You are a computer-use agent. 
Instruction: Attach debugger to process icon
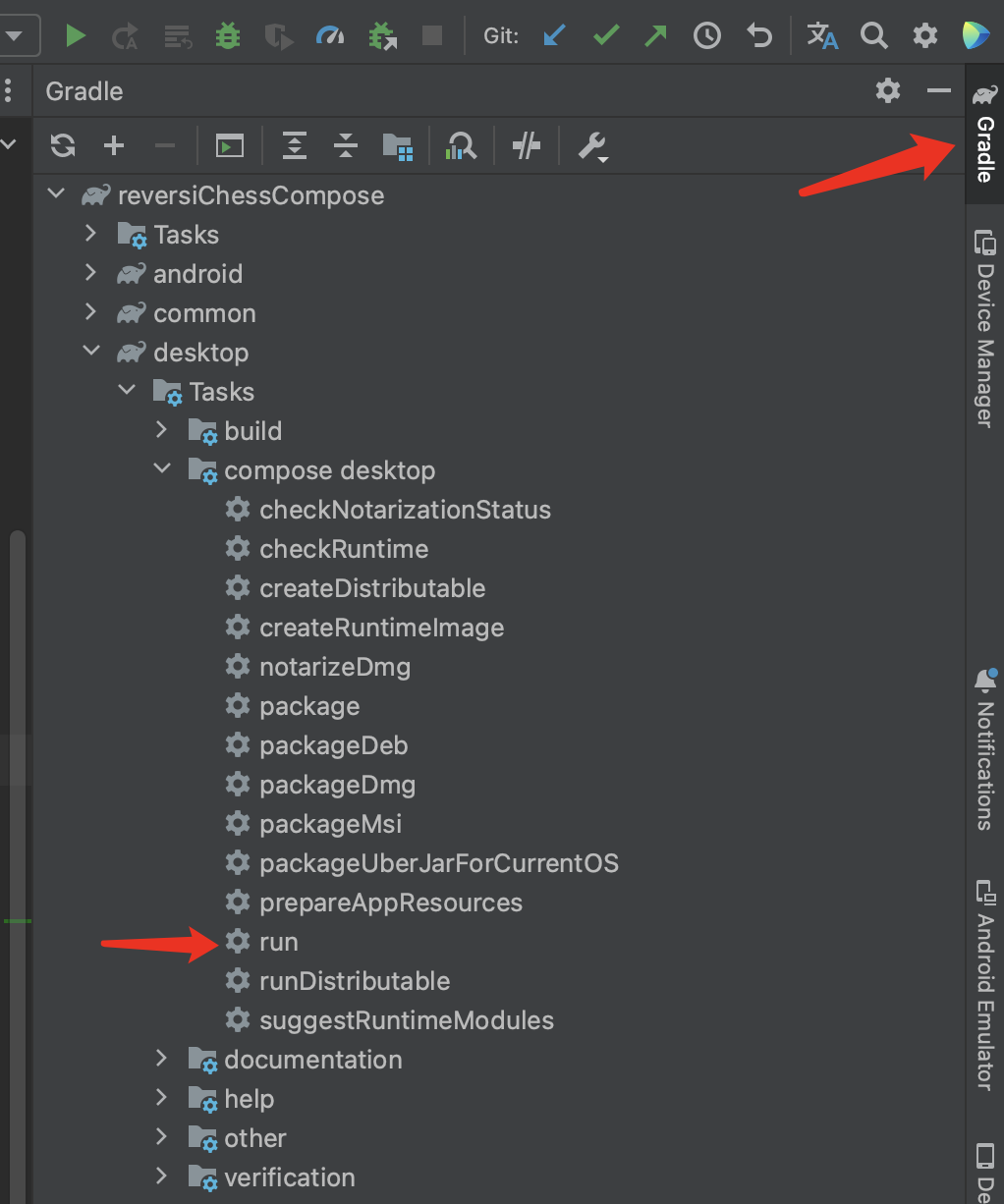click(x=382, y=36)
